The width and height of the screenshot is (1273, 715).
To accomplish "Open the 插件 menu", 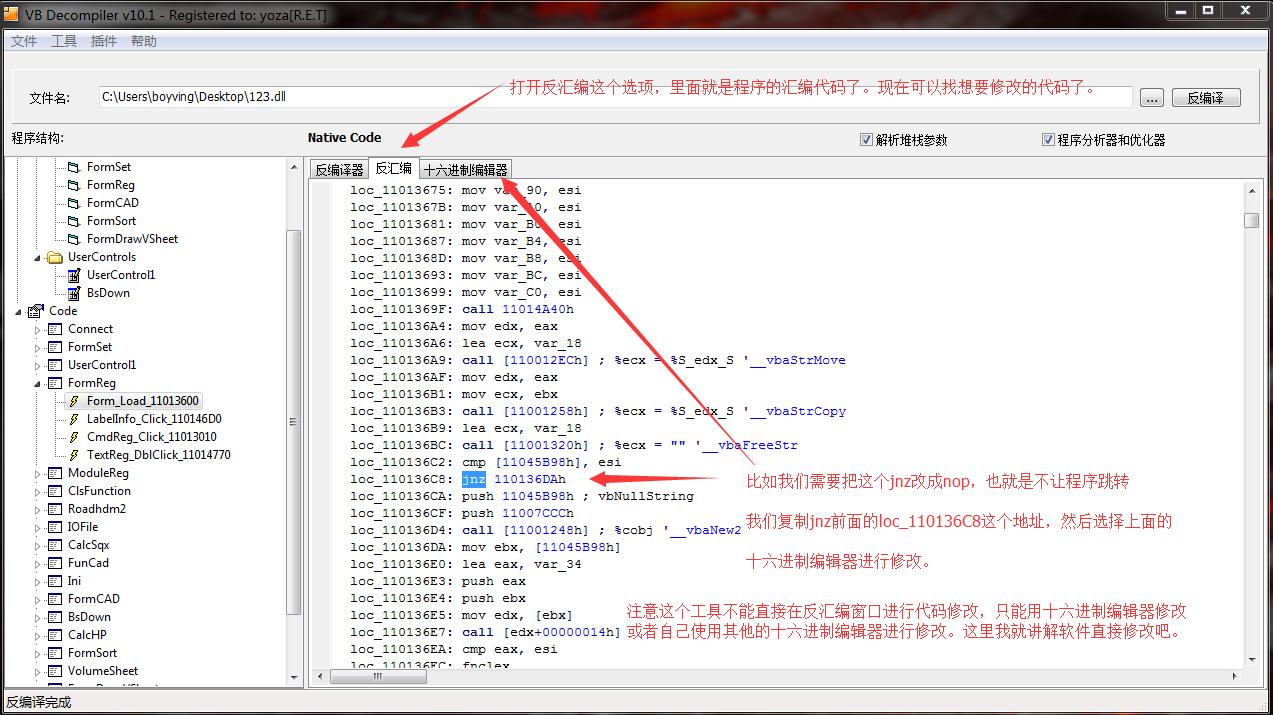I will tap(104, 40).
